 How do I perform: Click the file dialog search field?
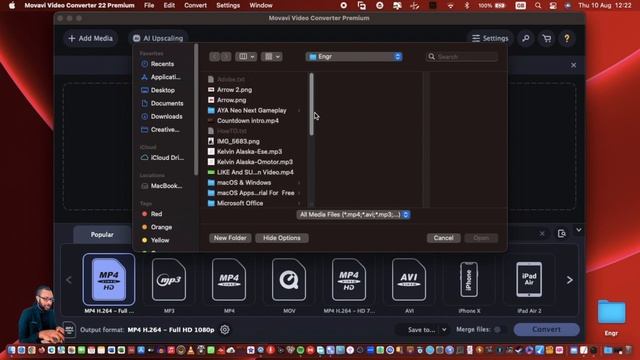tap(462, 57)
